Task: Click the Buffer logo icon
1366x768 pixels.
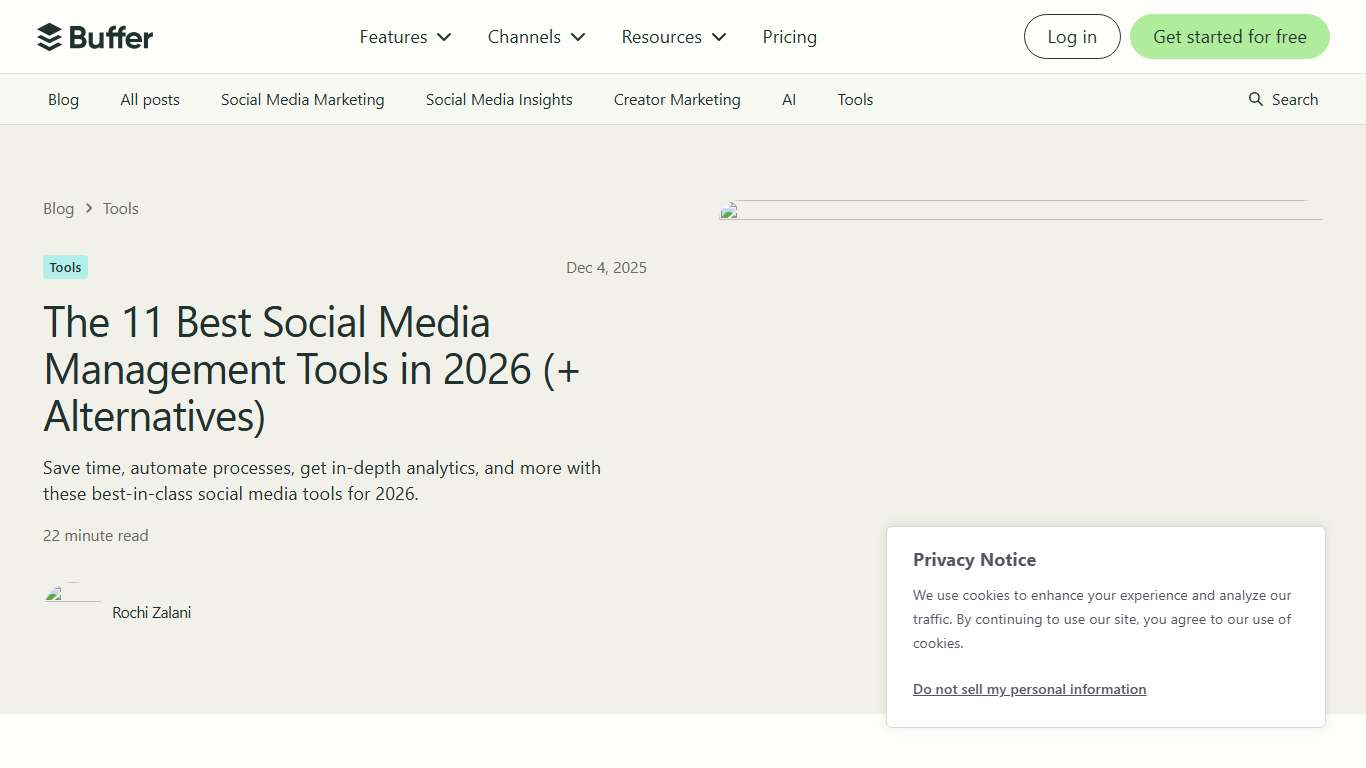Action: coord(47,36)
